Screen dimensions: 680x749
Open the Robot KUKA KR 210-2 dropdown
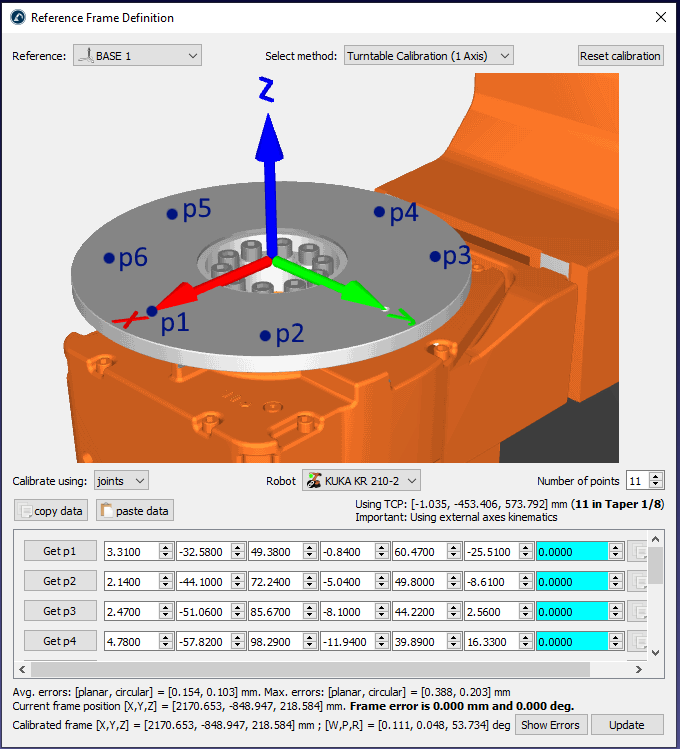point(361,481)
